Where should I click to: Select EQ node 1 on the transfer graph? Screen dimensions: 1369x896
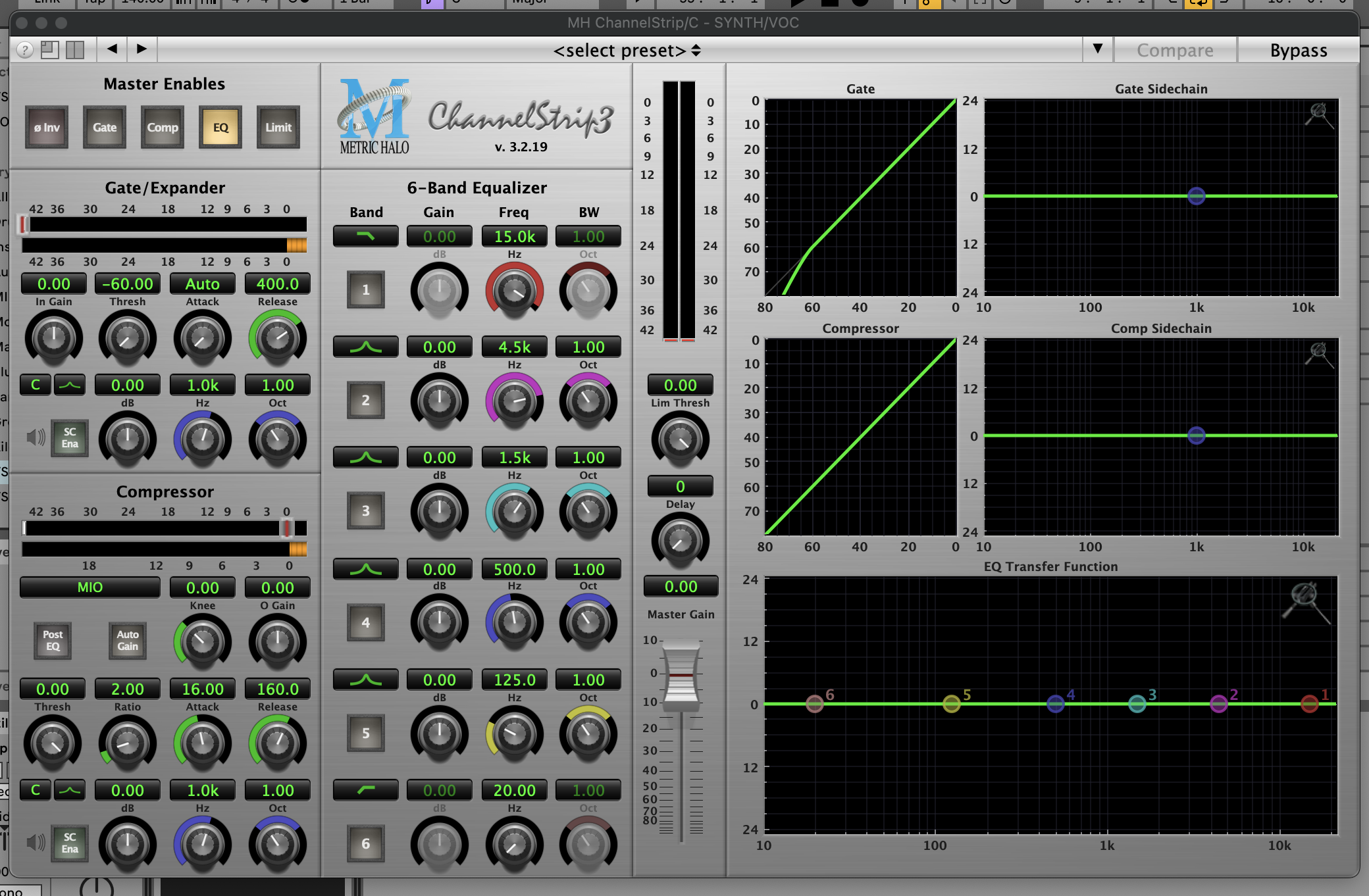point(1310,704)
